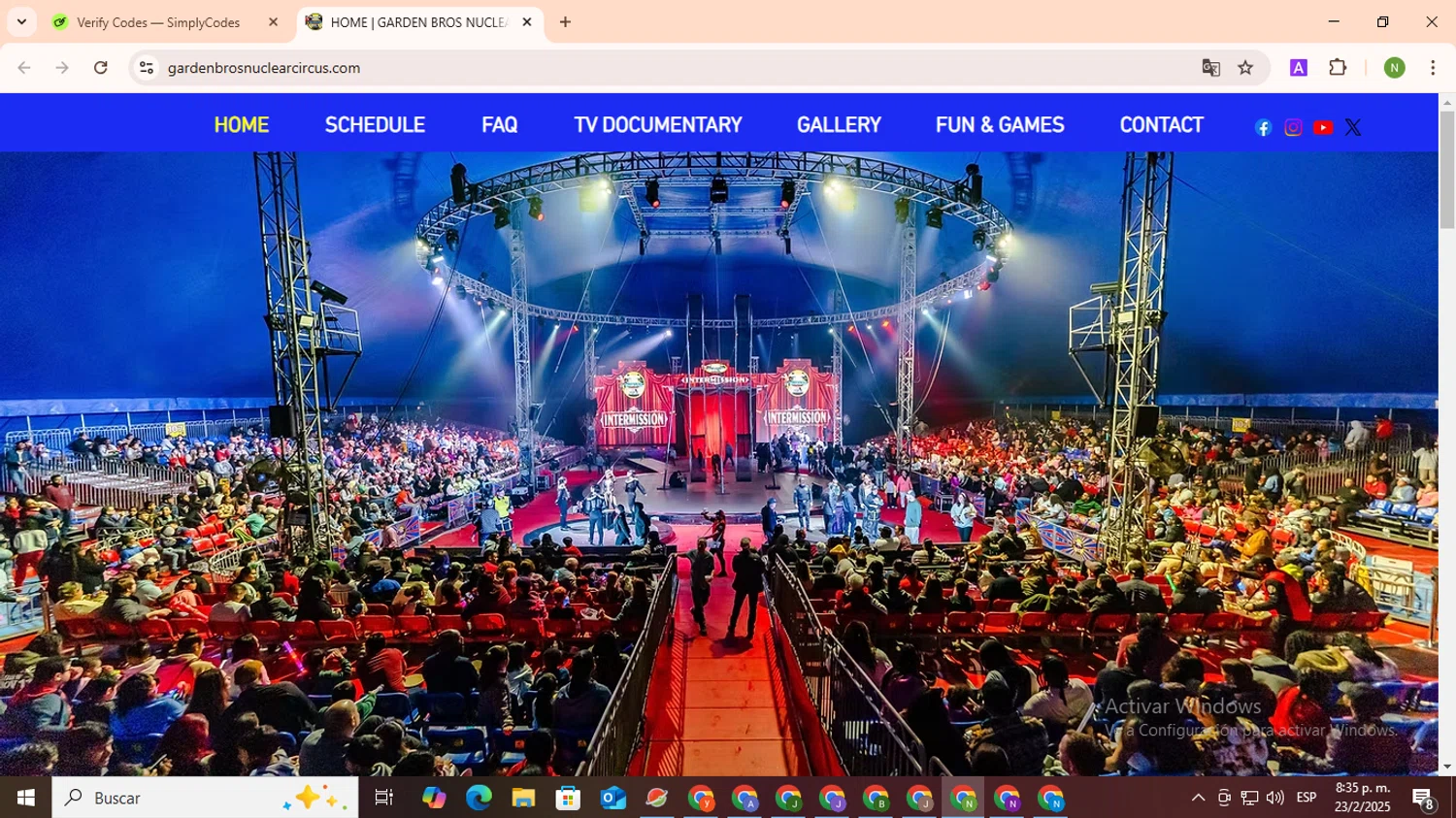The image size is (1456, 818).
Task: Open the Extensions puzzle menu
Action: (x=1338, y=68)
